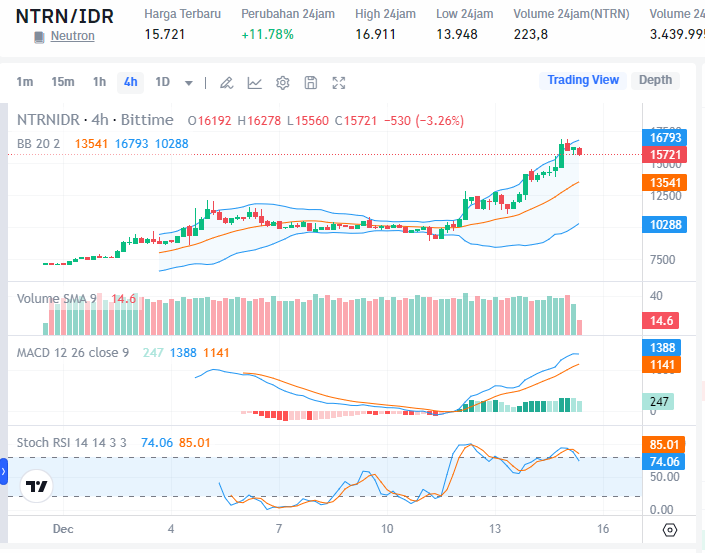Switch to the 1h timeframe
The width and height of the screenshot is (705, 553).
pyautogui.click(x=99, y=82)
